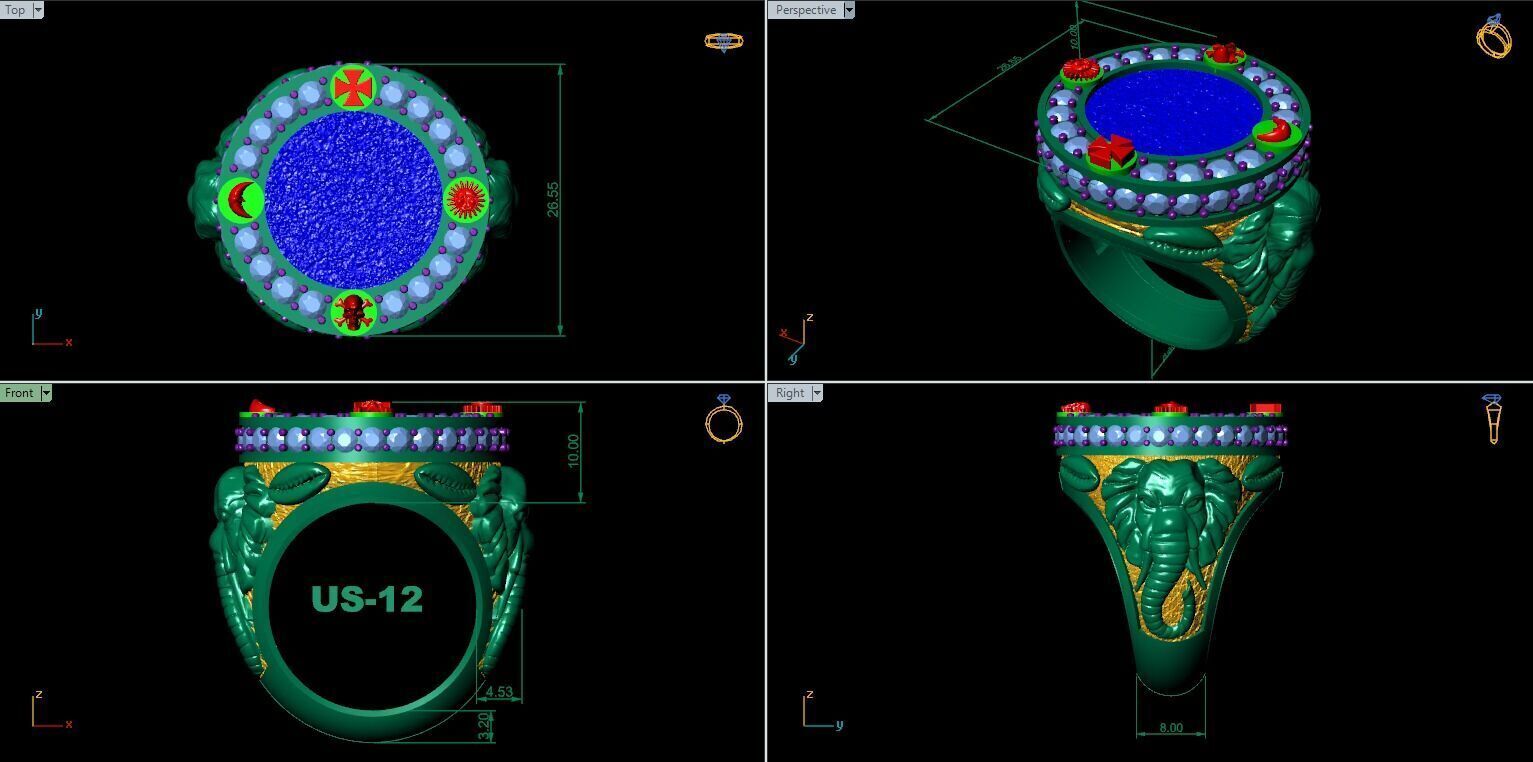Click the ring view icon in Perspective viewport
Screen dimensions: 1533x762
(x=1493, y=36)
